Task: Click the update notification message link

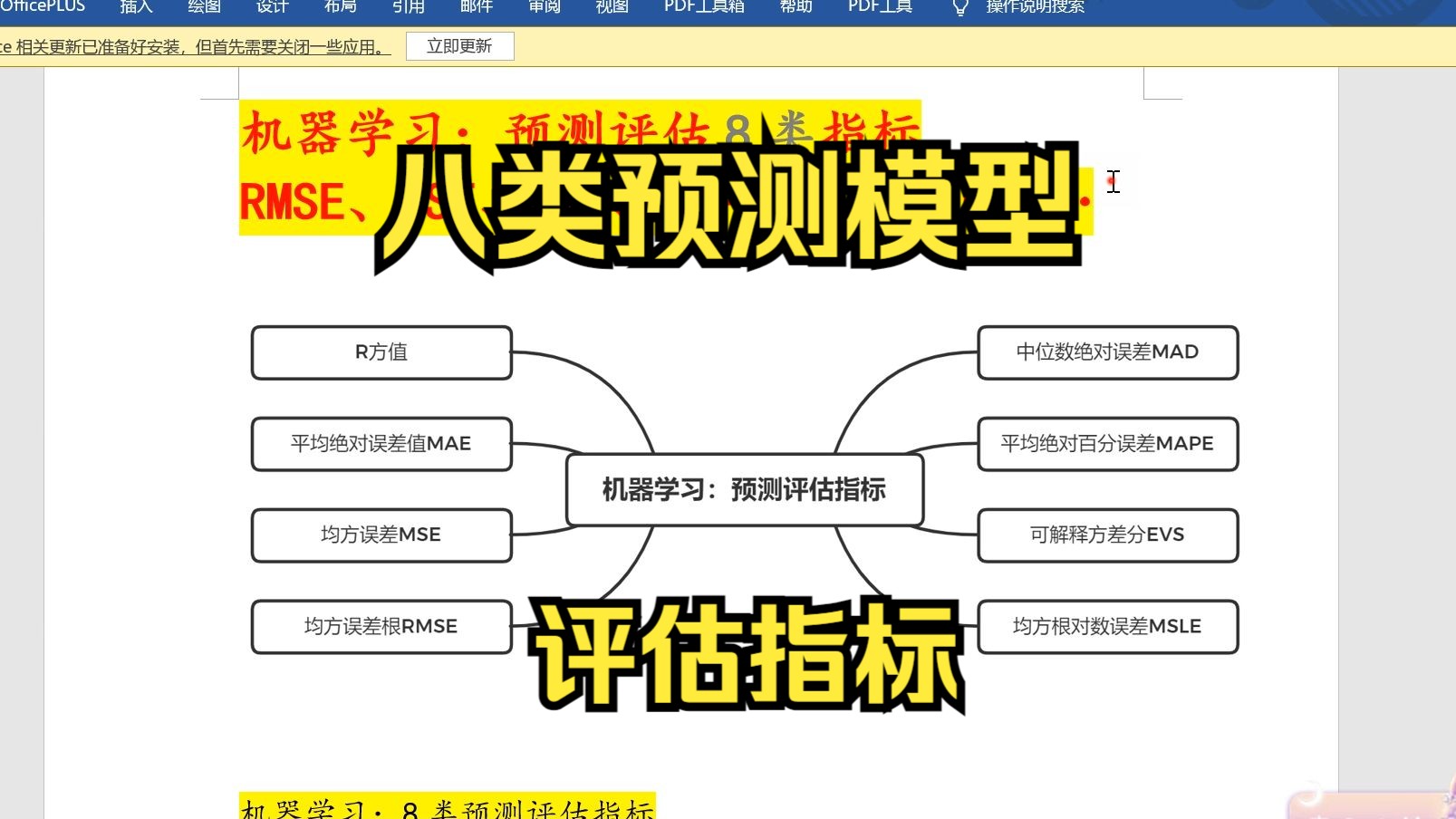Action: 195,47
